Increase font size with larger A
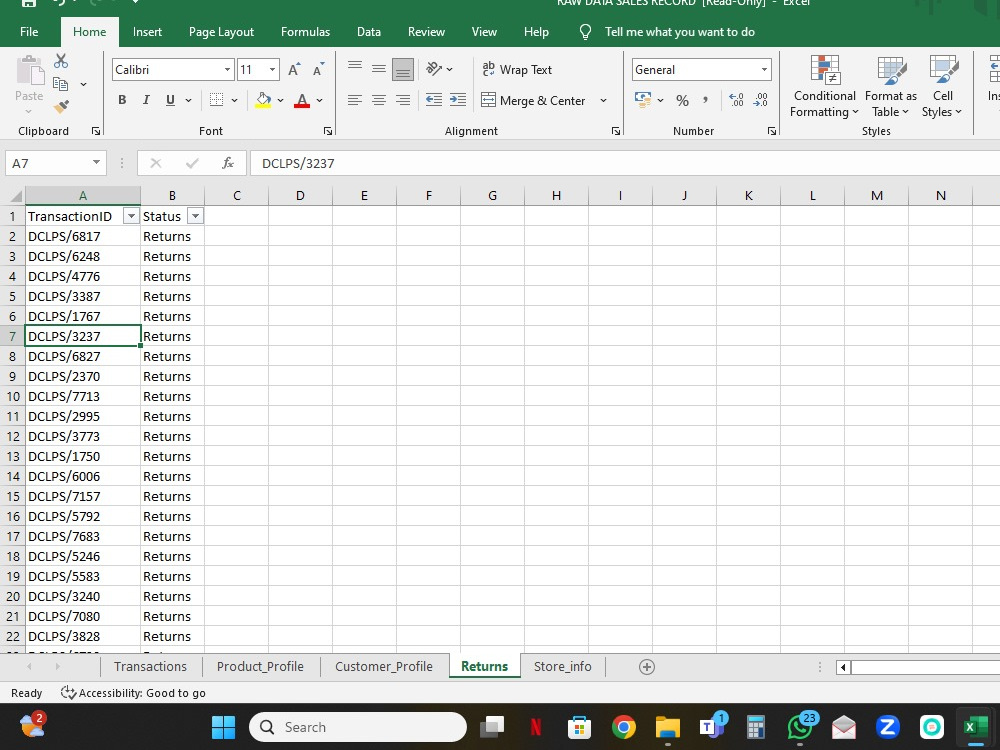The height and width of the screenshot is (750, 1000). point(294,70)
